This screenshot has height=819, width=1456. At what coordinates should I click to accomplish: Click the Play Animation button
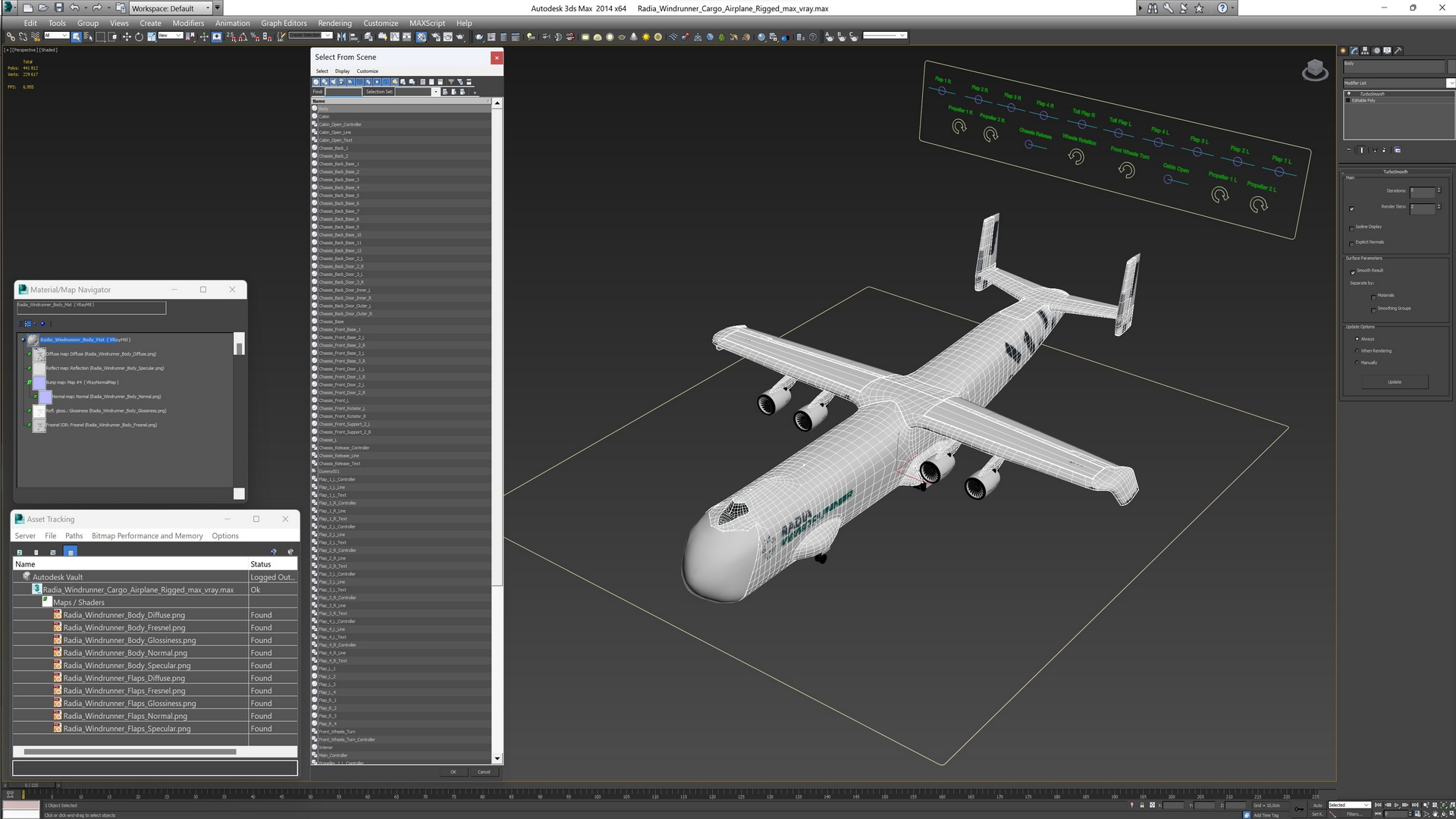point(1397,805)
